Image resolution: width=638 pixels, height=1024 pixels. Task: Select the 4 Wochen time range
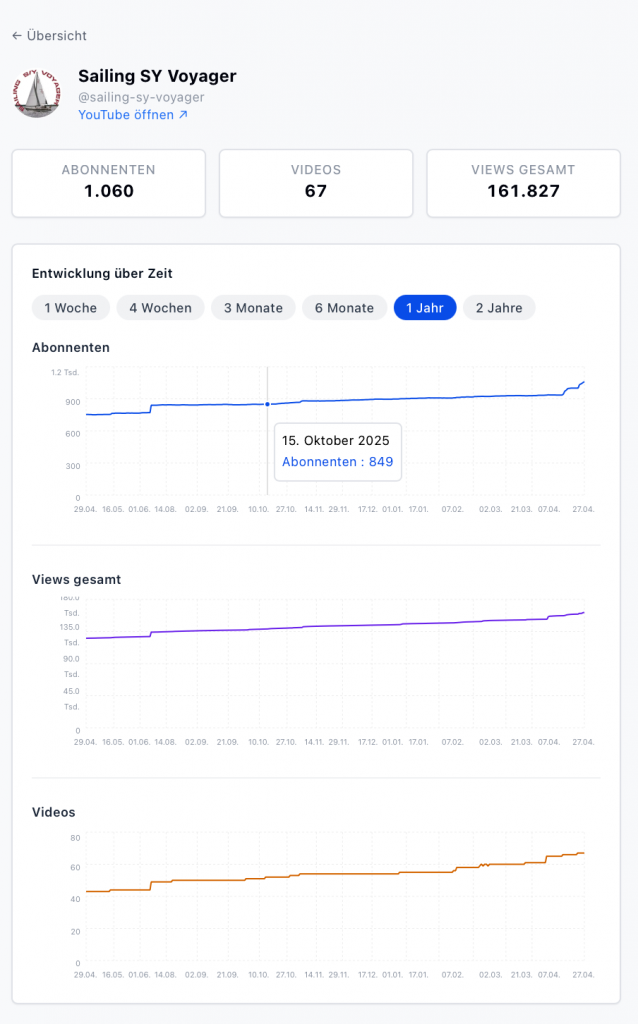pyautogui.click(x=160, y=308)
